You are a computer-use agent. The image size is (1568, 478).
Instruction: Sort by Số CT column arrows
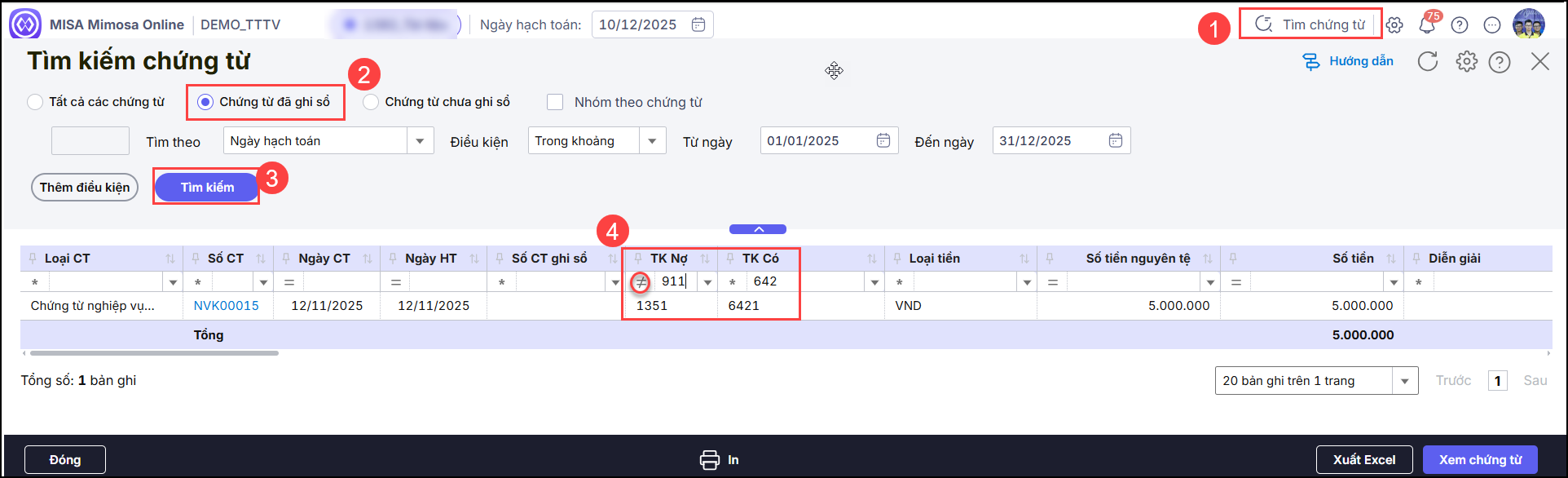tap(261, 259)
